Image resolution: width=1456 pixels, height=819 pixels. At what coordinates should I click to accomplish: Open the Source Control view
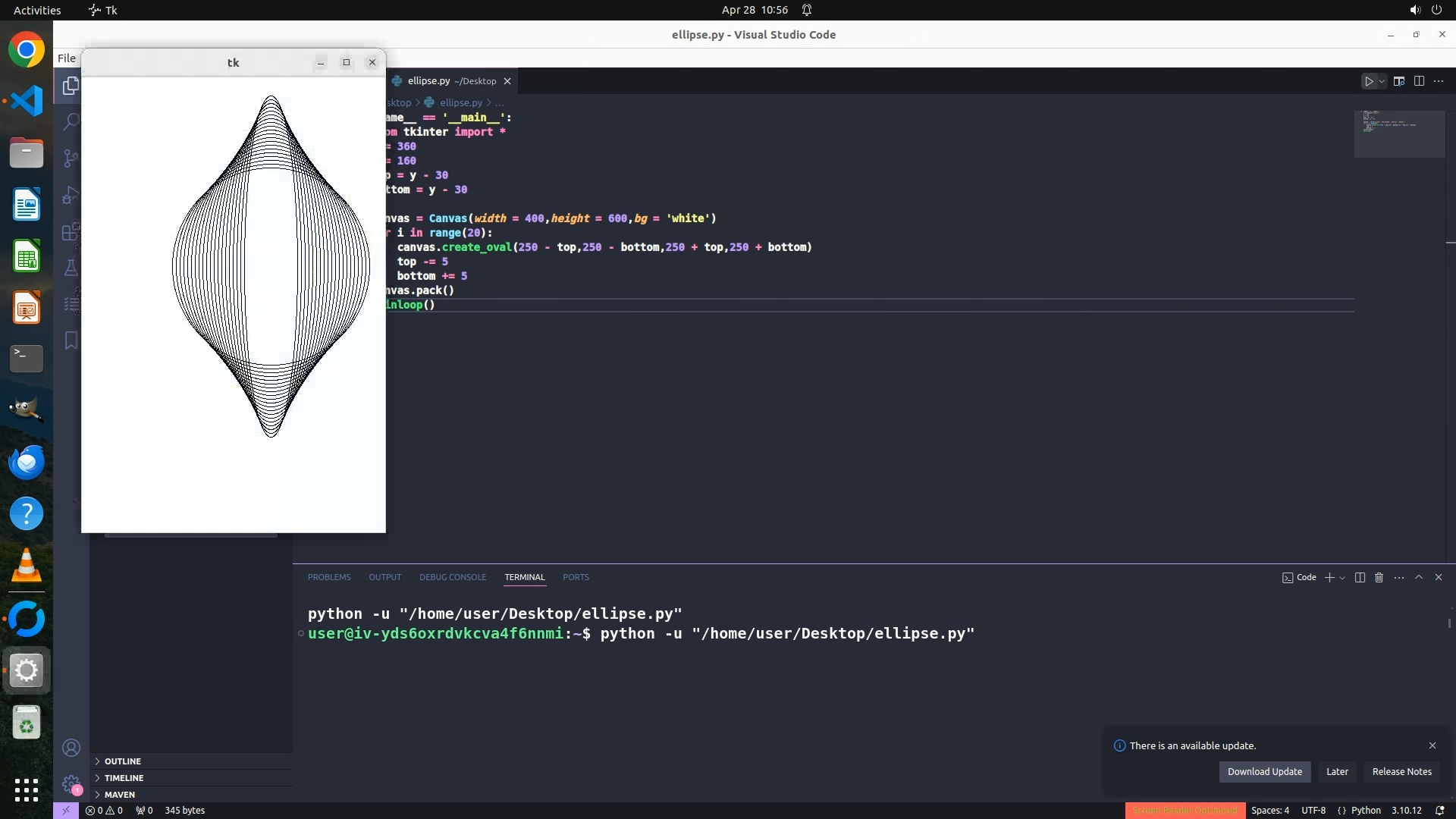[71, 158]
